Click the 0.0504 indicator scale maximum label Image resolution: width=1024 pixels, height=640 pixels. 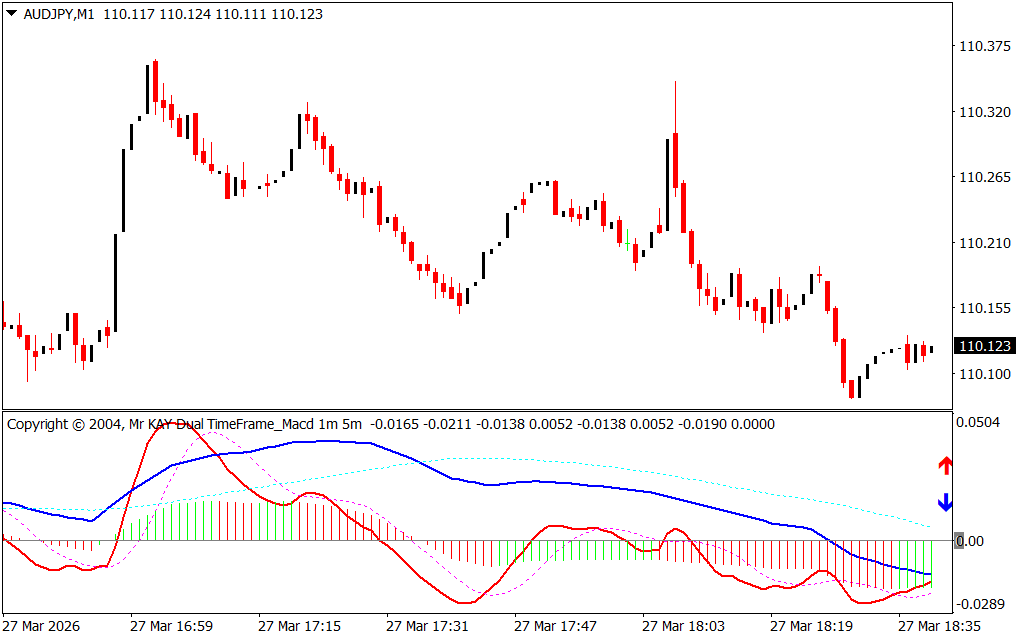pyautogui.click(x=980, y=423)
